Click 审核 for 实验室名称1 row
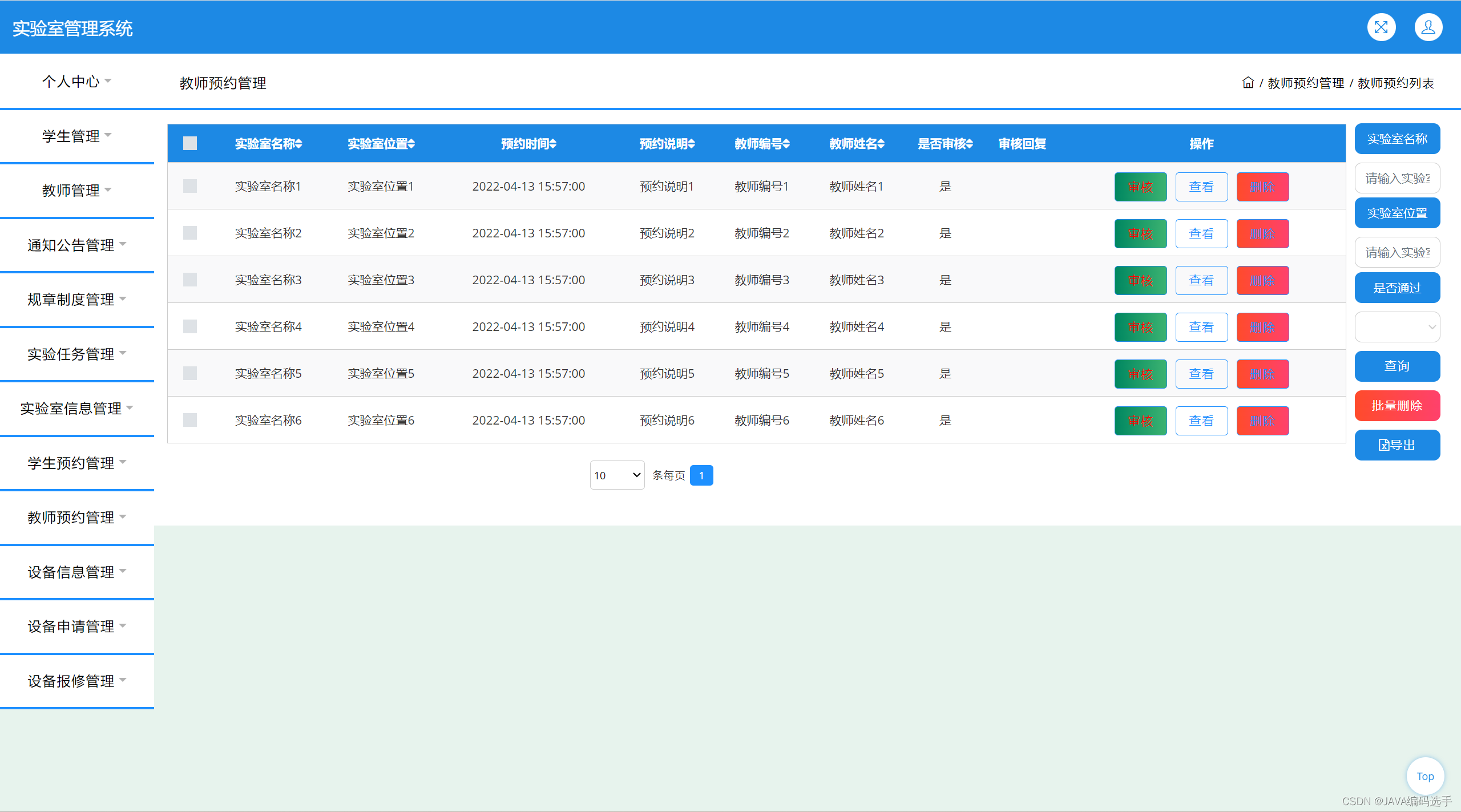Screen dimensions: 1461x812 point(1140,187)
